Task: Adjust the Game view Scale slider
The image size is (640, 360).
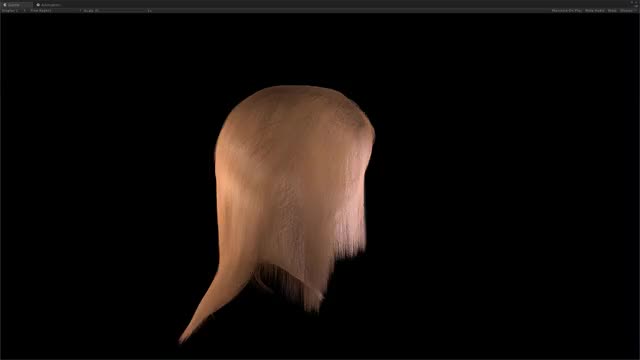Action: coord(123,11)
